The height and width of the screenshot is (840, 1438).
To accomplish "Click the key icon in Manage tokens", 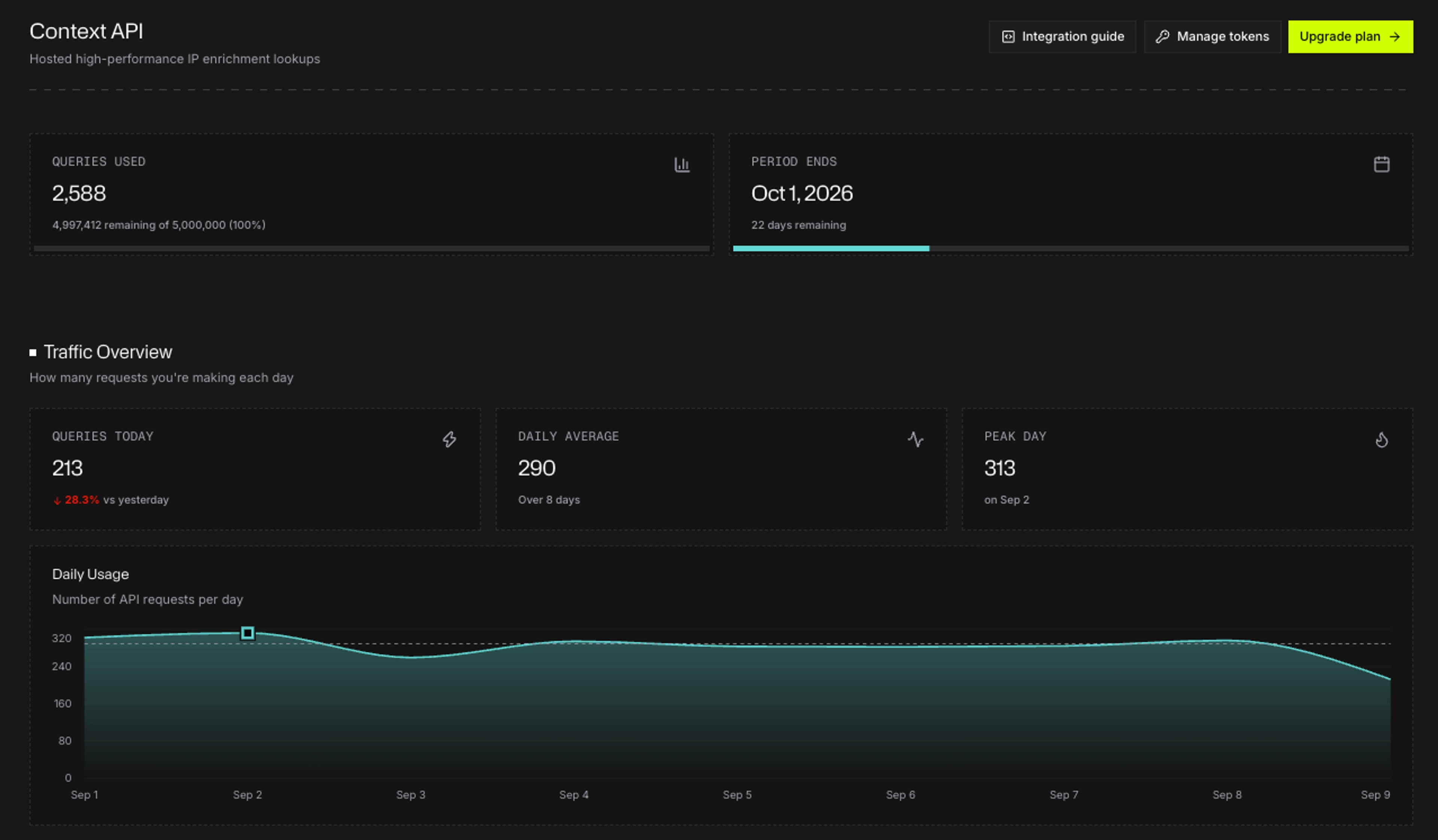I will 1162,37.
